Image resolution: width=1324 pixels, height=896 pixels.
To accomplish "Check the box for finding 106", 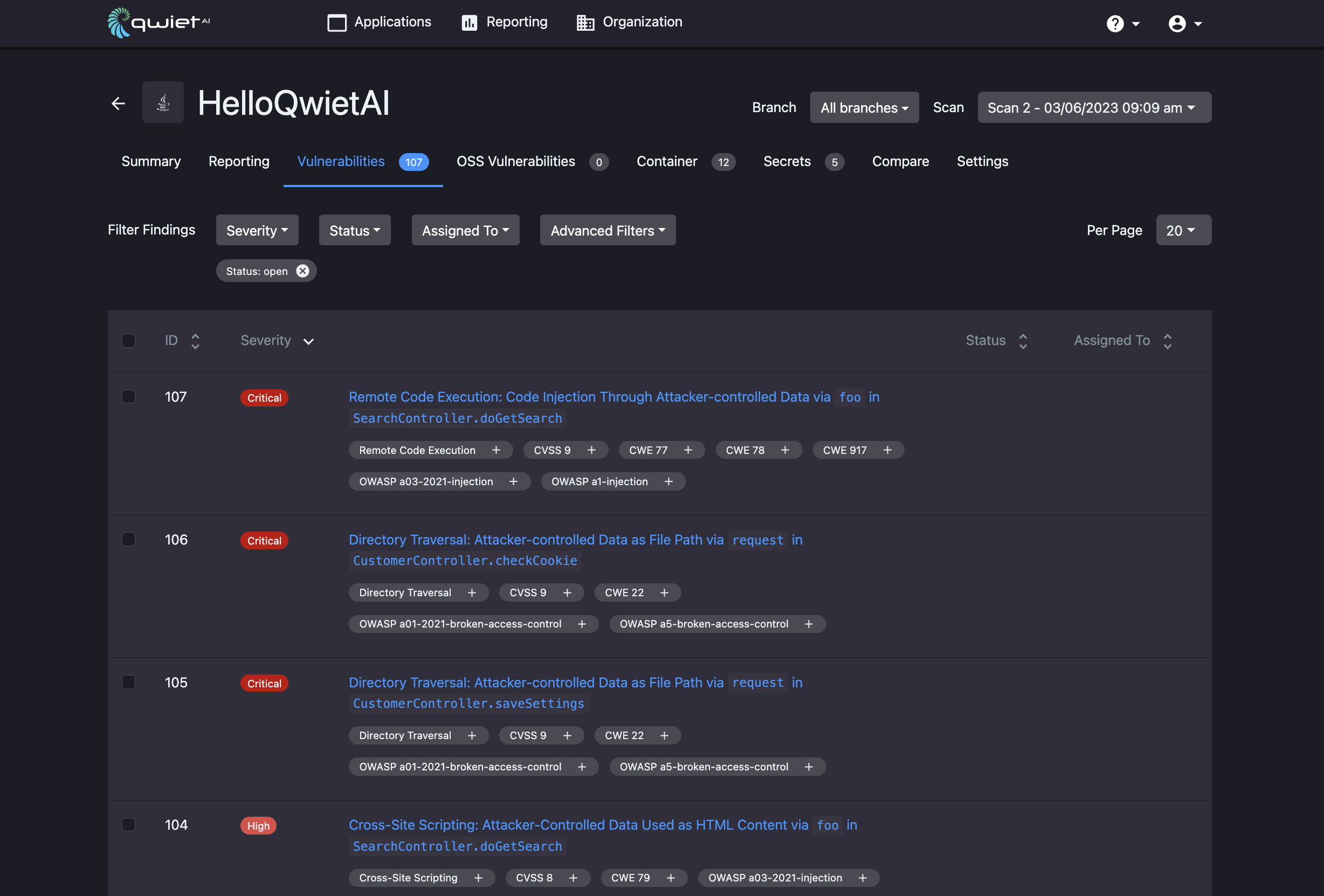I will (x=129, y=540).
